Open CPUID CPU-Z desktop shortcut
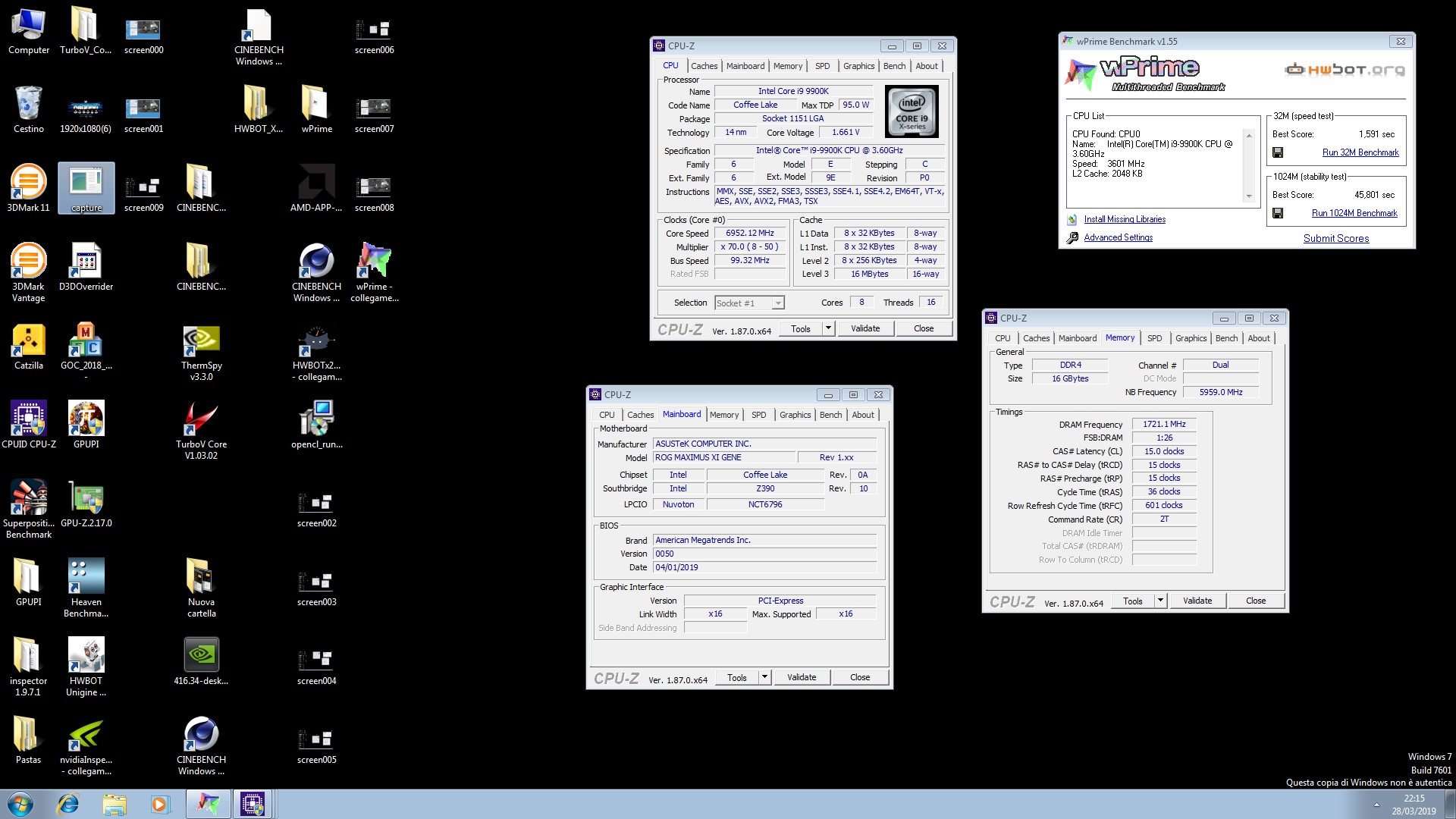The height and width of the screenshot is (819, 1456). [x=29, y=425]
